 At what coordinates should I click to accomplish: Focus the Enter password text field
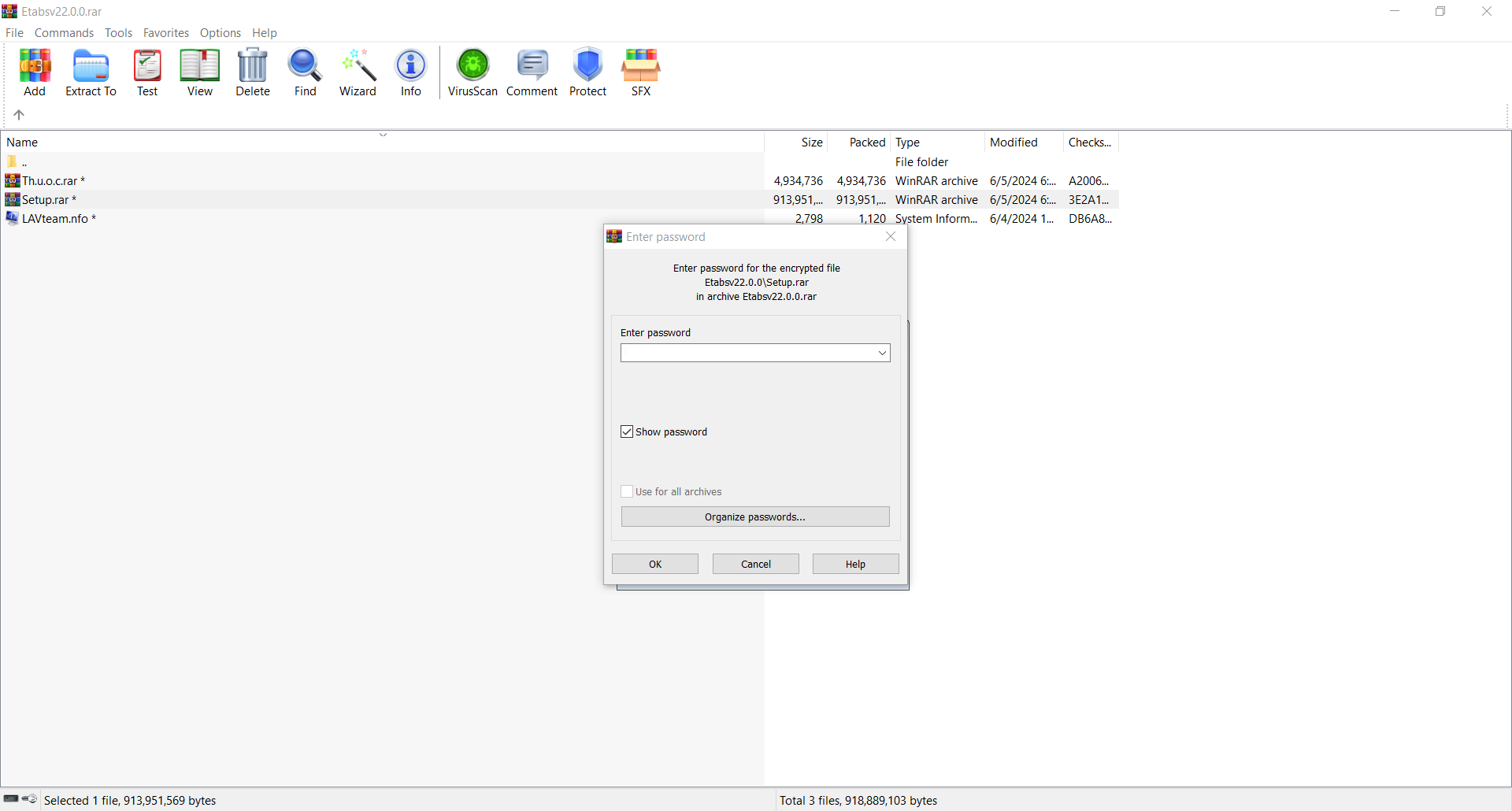pyautogui.click(x=747, y=353)
